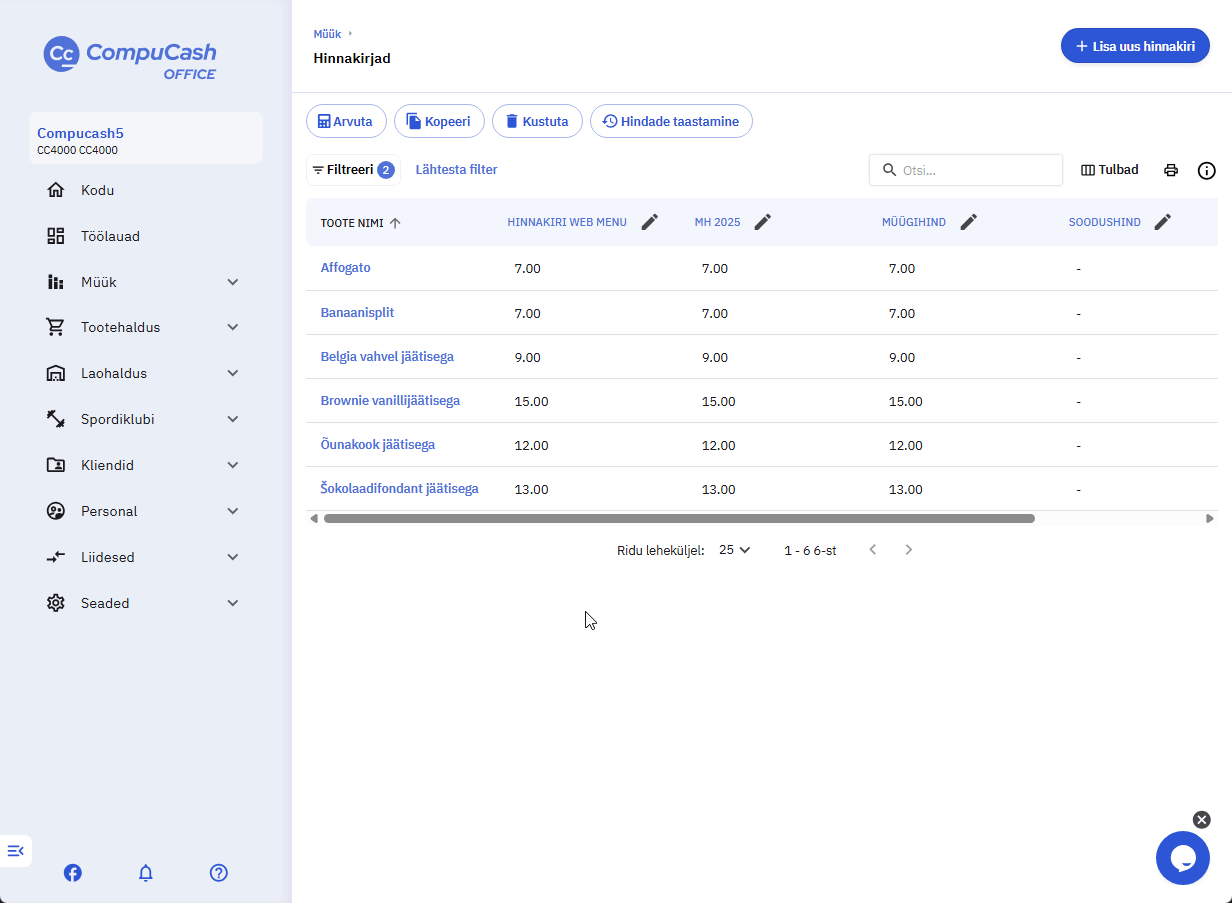Open the info icon next to print
1232x903 pixels.
click(1207, 170)
